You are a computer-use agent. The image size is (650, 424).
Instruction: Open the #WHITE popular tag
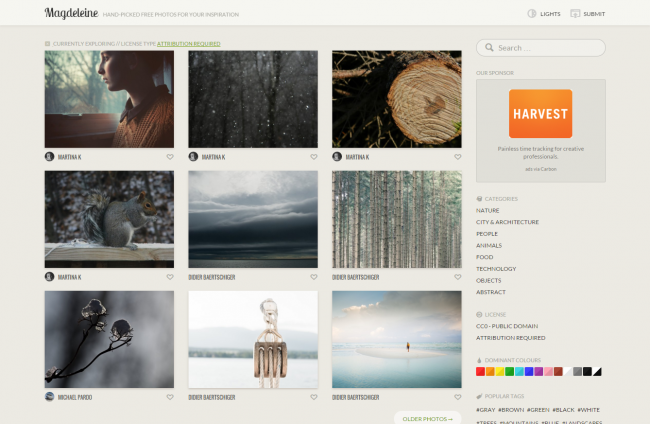tap(589, 409)
